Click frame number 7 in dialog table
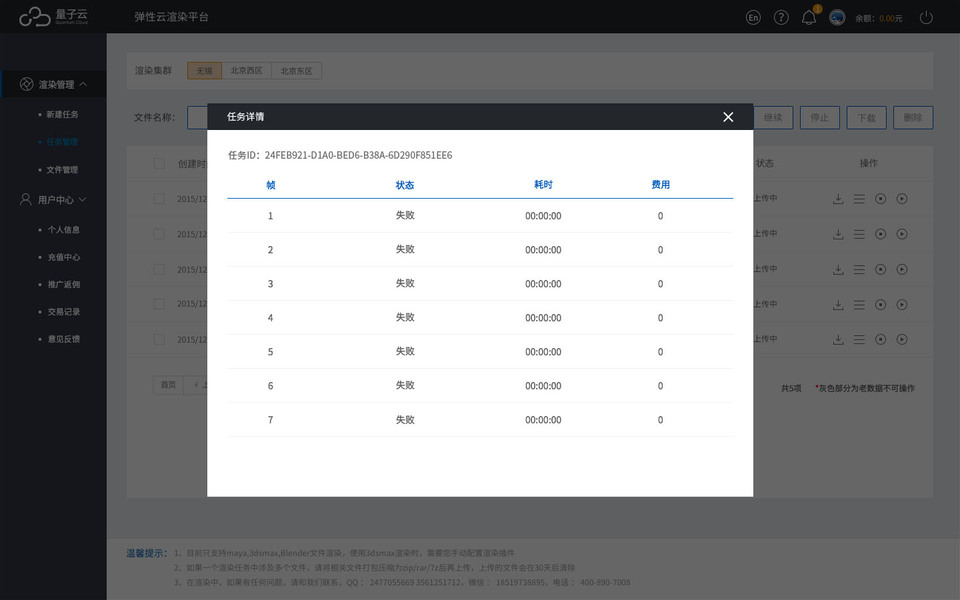 (270, 420)
